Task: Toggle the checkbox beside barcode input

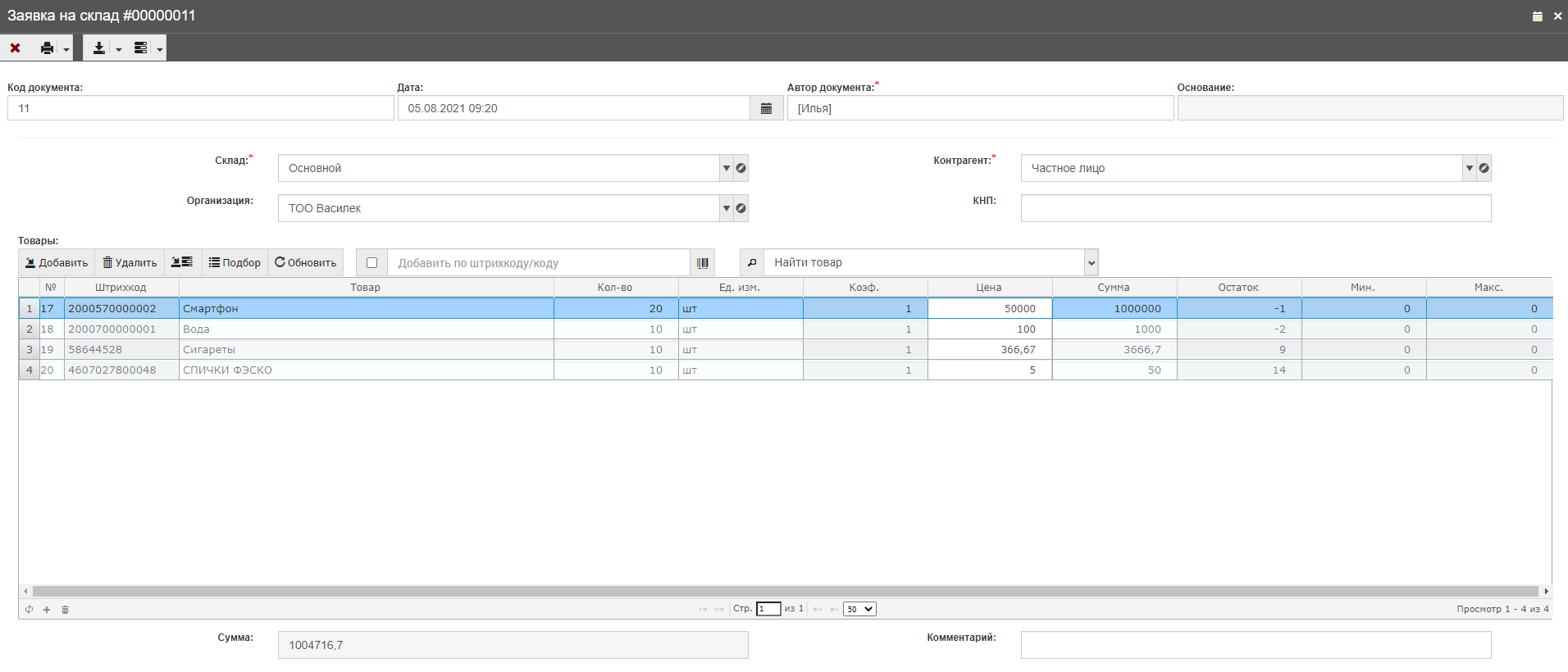Action: (371, 263)
